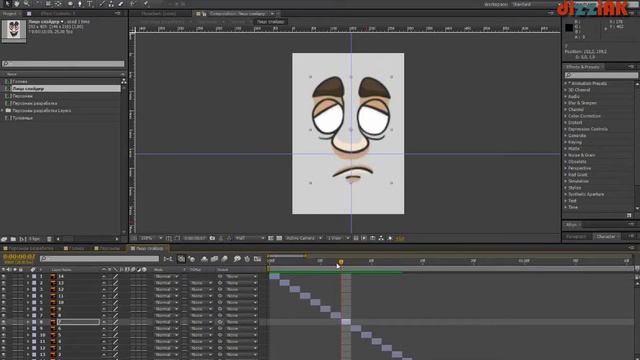This screenshot has width=640, height=360.
Task: Open Graph Editor in timeline
Action: click(x=257, y=259)
